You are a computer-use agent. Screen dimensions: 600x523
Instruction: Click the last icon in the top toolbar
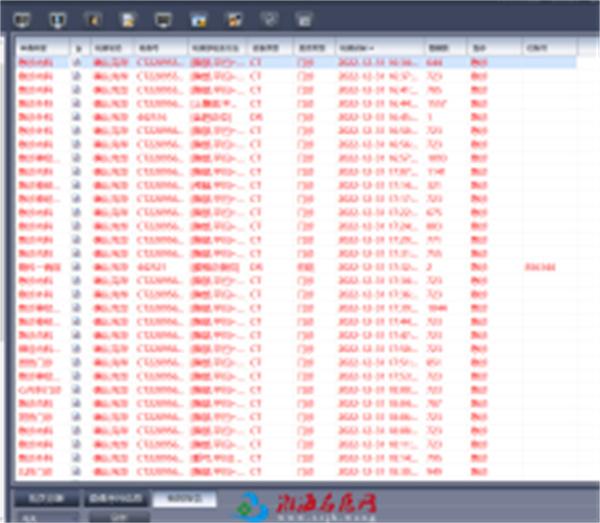[x=304, y=19]
